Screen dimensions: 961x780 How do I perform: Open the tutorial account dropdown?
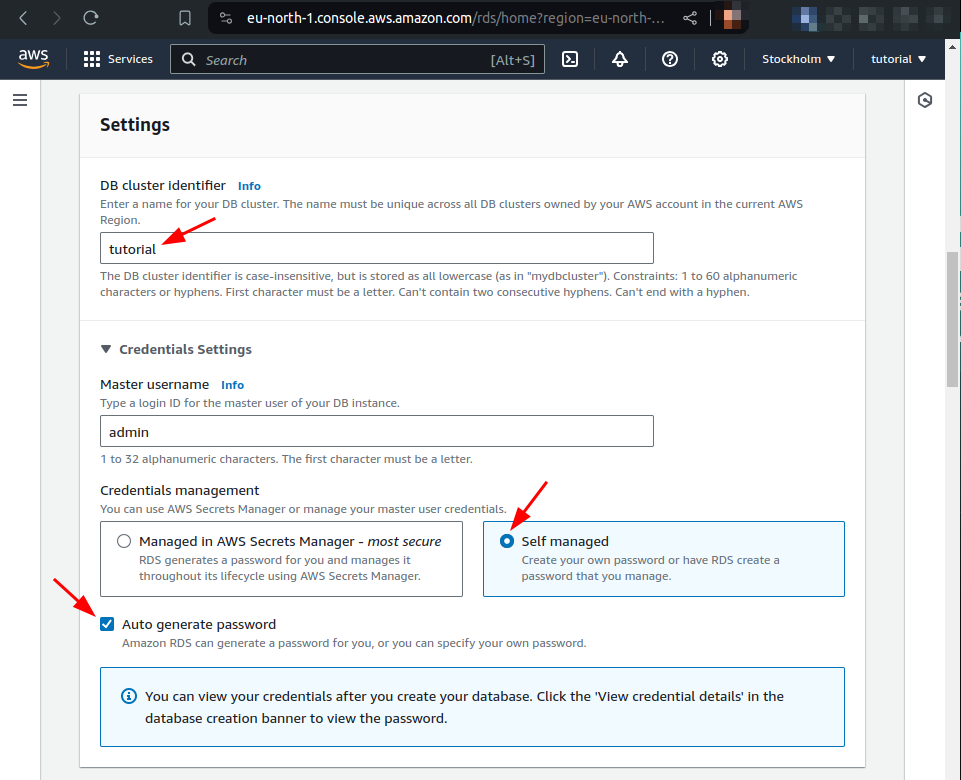coord(896,59)
